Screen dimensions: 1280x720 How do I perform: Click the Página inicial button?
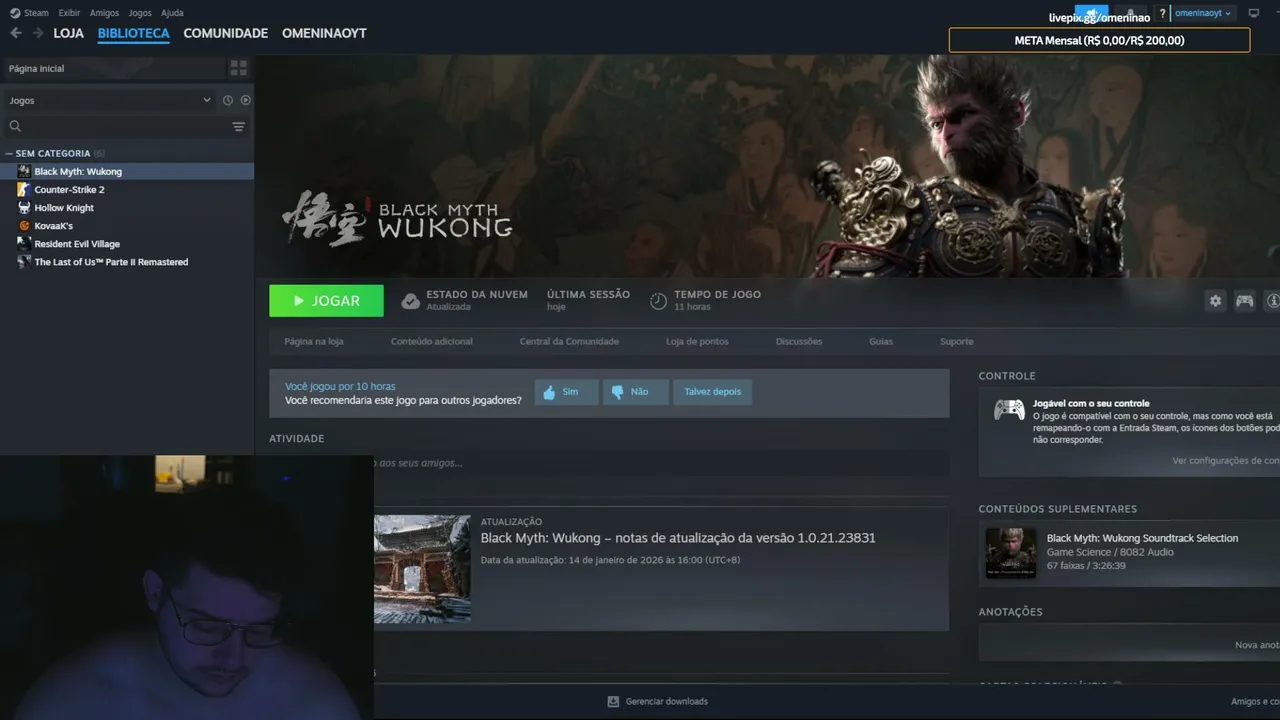(113, 68)
